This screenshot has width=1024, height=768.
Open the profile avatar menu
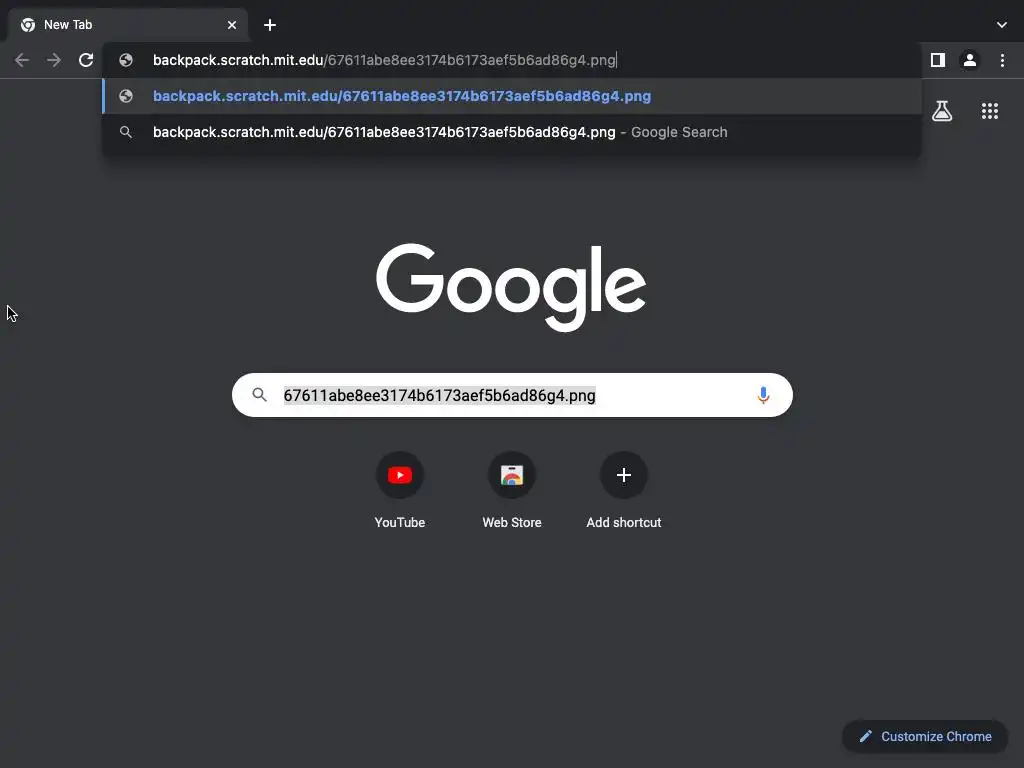(970, 60)
